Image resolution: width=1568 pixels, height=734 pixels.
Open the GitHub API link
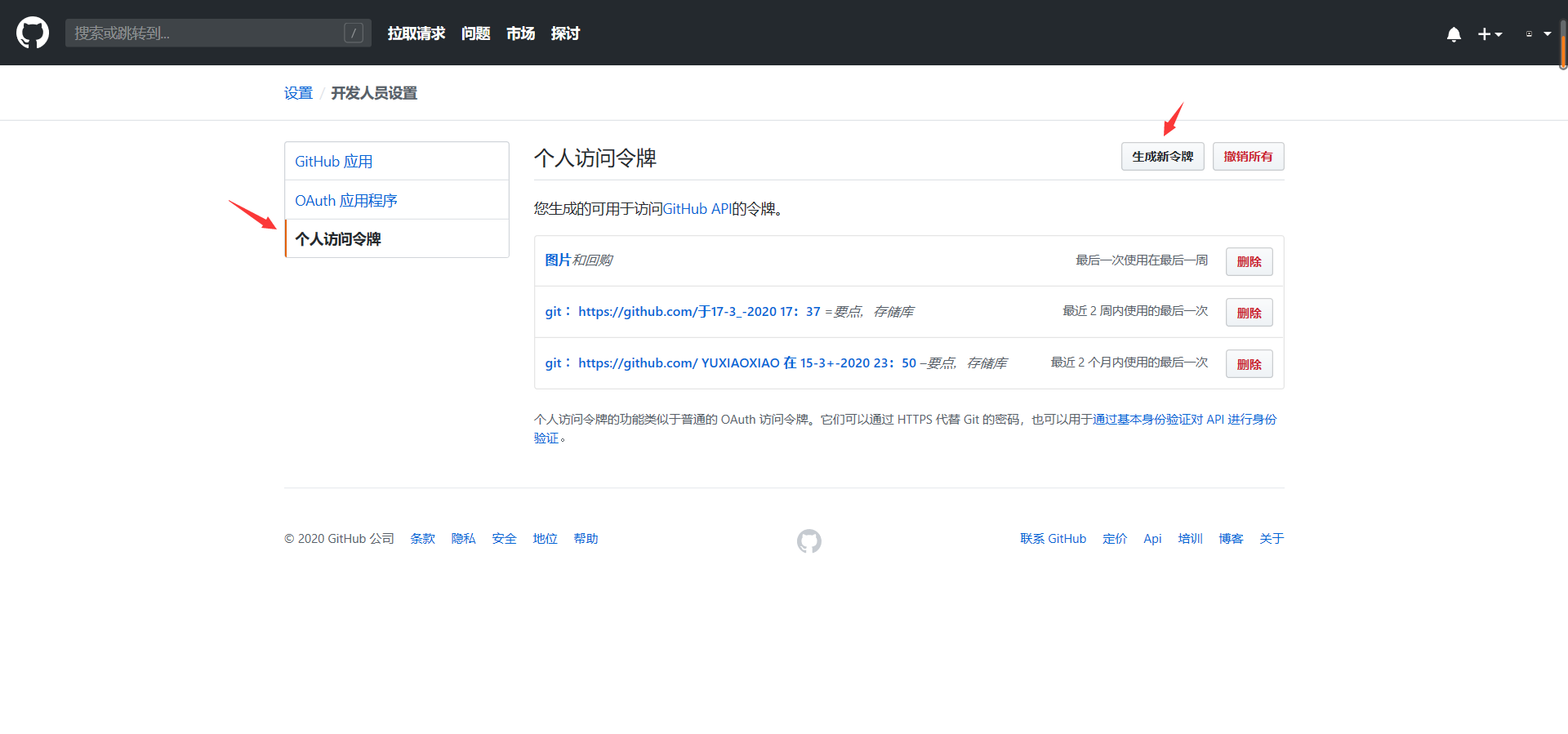tap(697, 209)
